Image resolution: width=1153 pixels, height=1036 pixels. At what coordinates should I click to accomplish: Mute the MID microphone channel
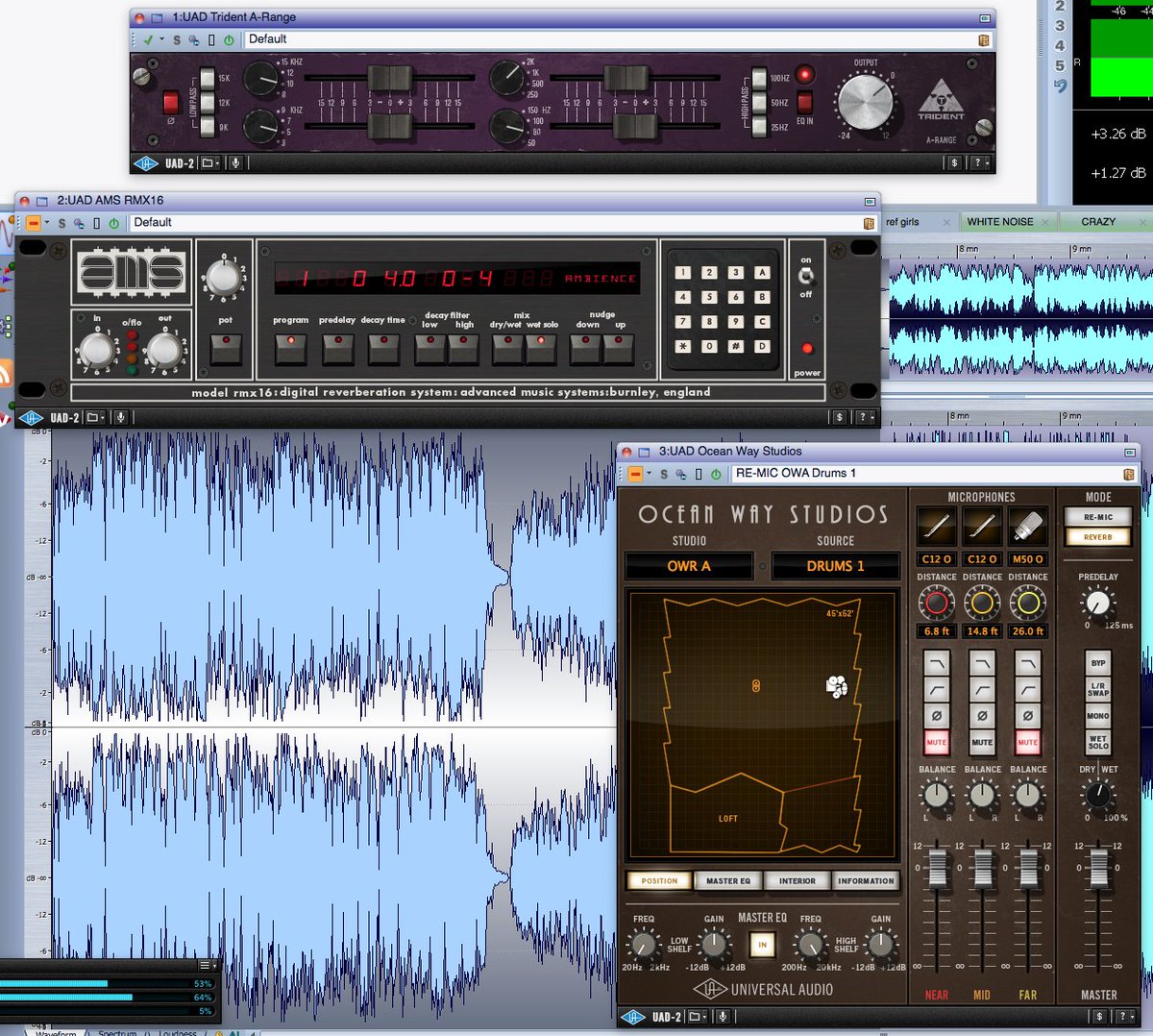[982, 742]
